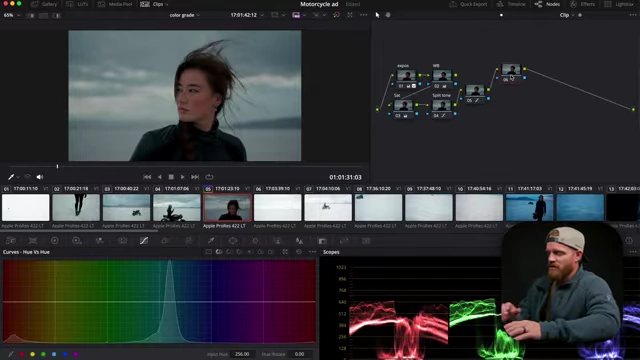This screenshot has height=360, width=640.
Task: Open the 65% viewer zoom dropdown
Action: pos(12,15)
